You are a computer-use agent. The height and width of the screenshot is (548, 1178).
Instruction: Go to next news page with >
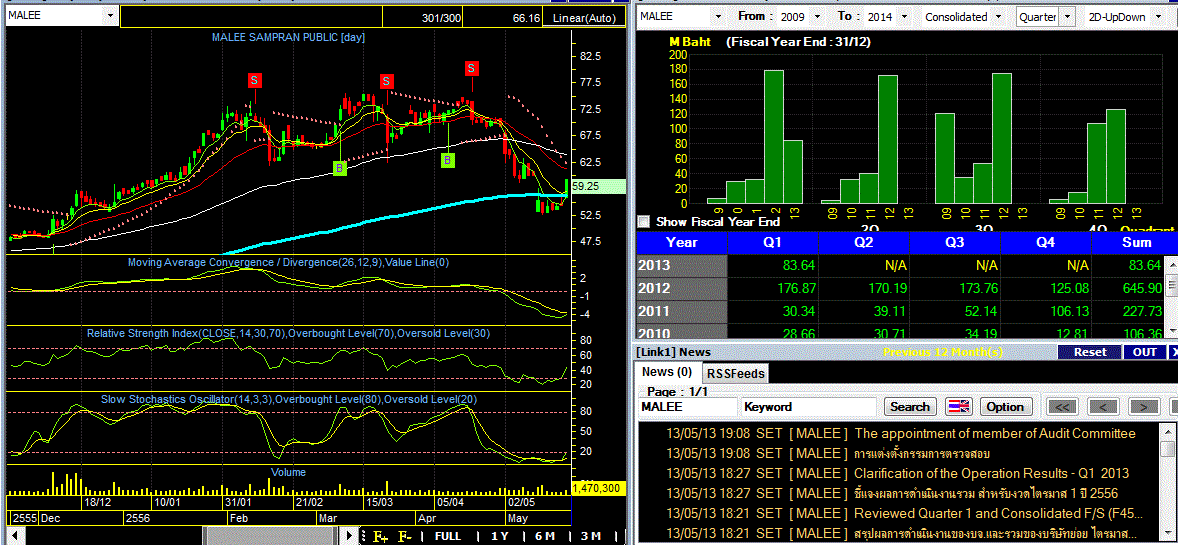(1143, 407)
